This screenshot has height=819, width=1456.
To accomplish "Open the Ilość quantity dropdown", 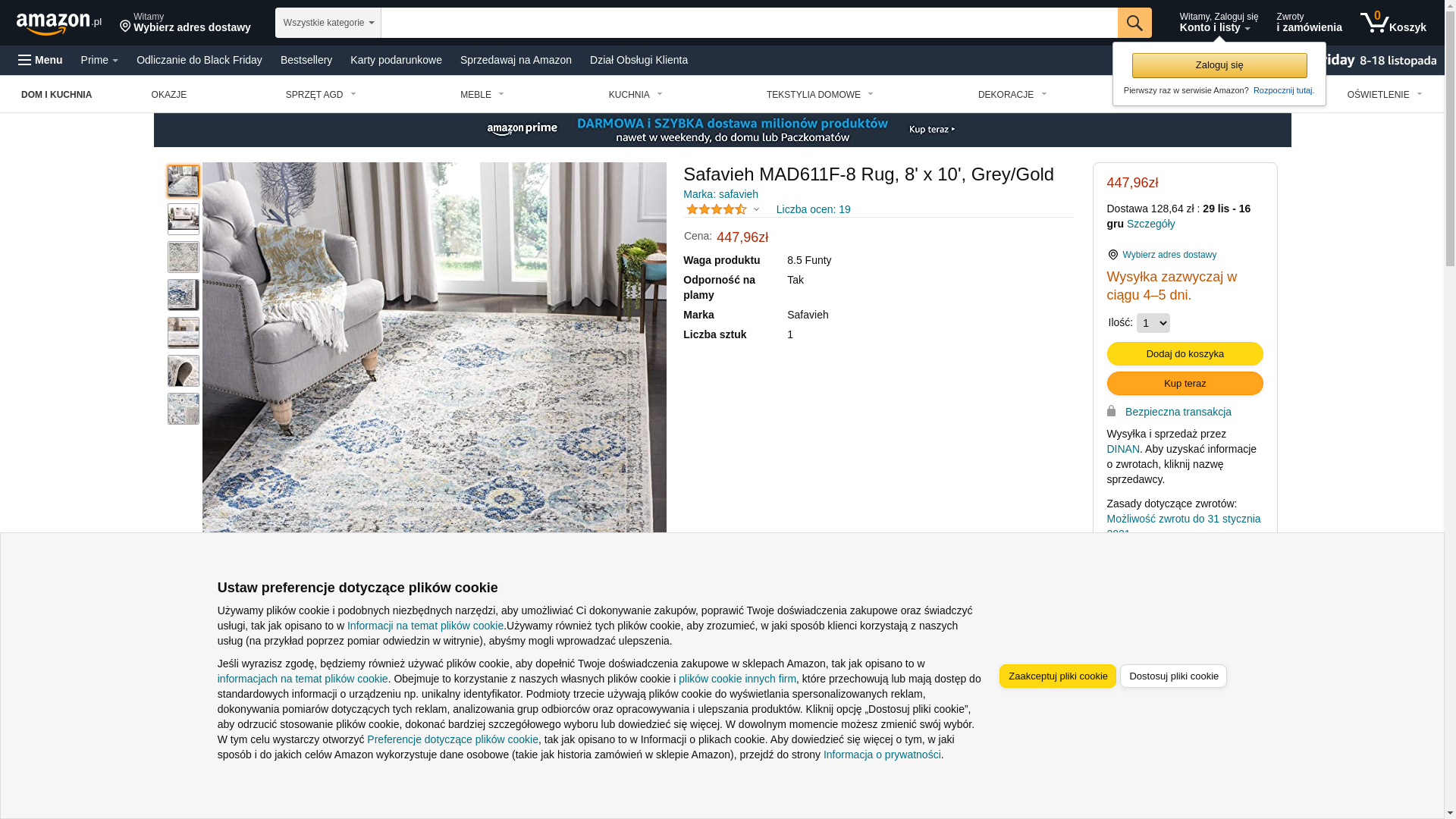I will tap(1153, 323).
